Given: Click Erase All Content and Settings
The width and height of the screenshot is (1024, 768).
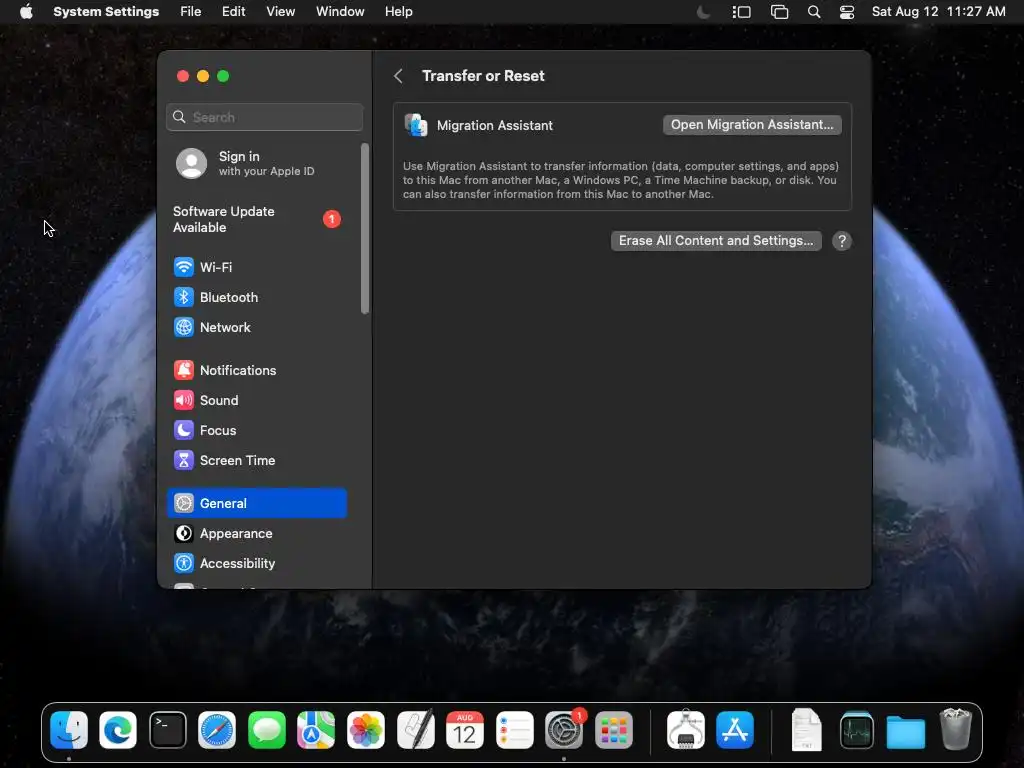Looking at the screenshot, I should click(x=716, y=241).
